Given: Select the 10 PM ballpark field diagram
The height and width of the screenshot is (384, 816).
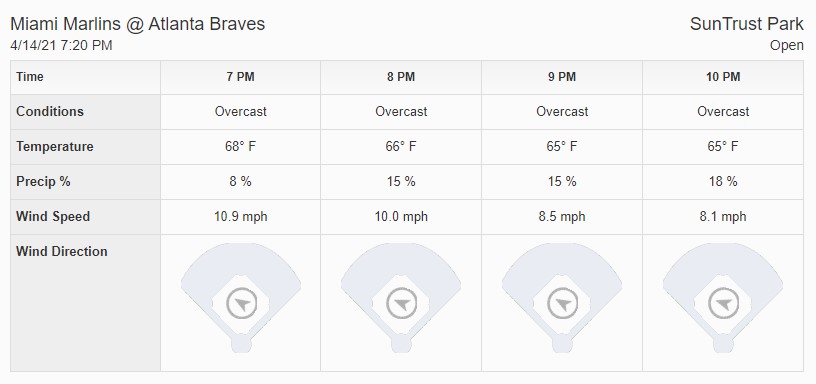Looking at the screenshot, I should click(x=723, y=298).
